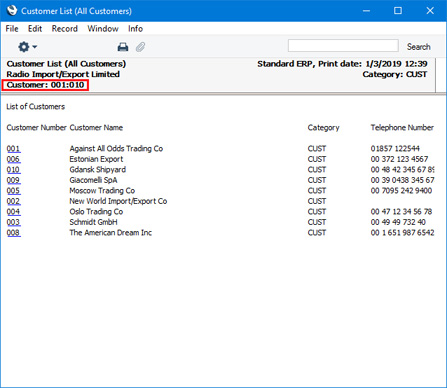447x388 pixels.
Task: Minimize the Customer List window
Action: point(366,11)
